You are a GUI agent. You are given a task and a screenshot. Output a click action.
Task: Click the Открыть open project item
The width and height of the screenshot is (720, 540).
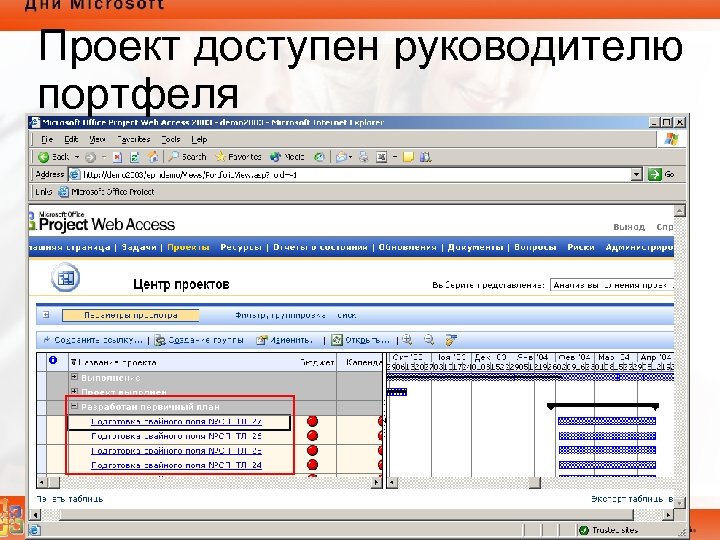point(360,340)
